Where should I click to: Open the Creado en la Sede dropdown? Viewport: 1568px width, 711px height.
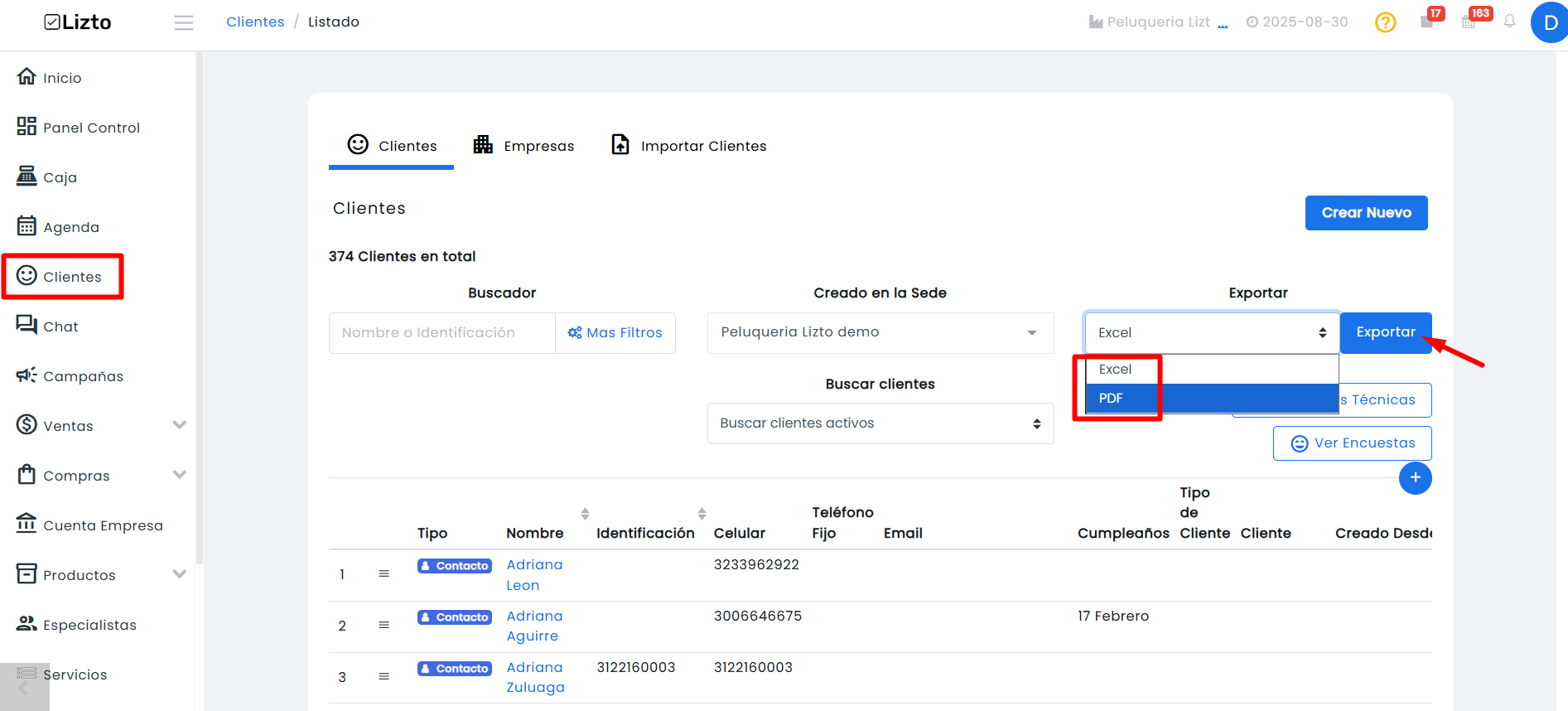pos(880,332)
